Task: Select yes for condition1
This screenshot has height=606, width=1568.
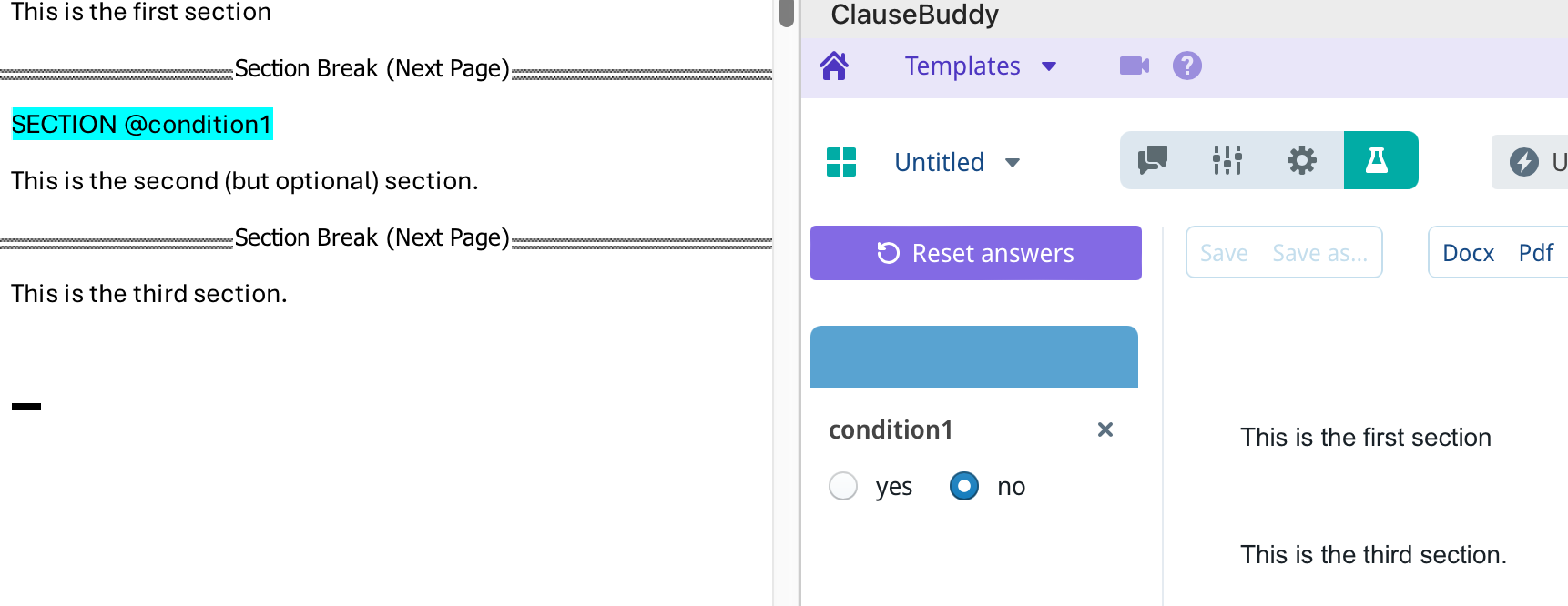Action: [843, 486]
